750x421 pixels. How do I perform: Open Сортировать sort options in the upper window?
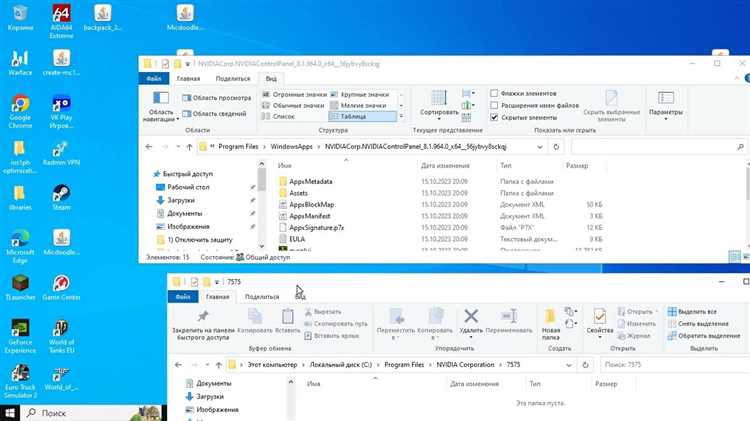pos(439,104)
